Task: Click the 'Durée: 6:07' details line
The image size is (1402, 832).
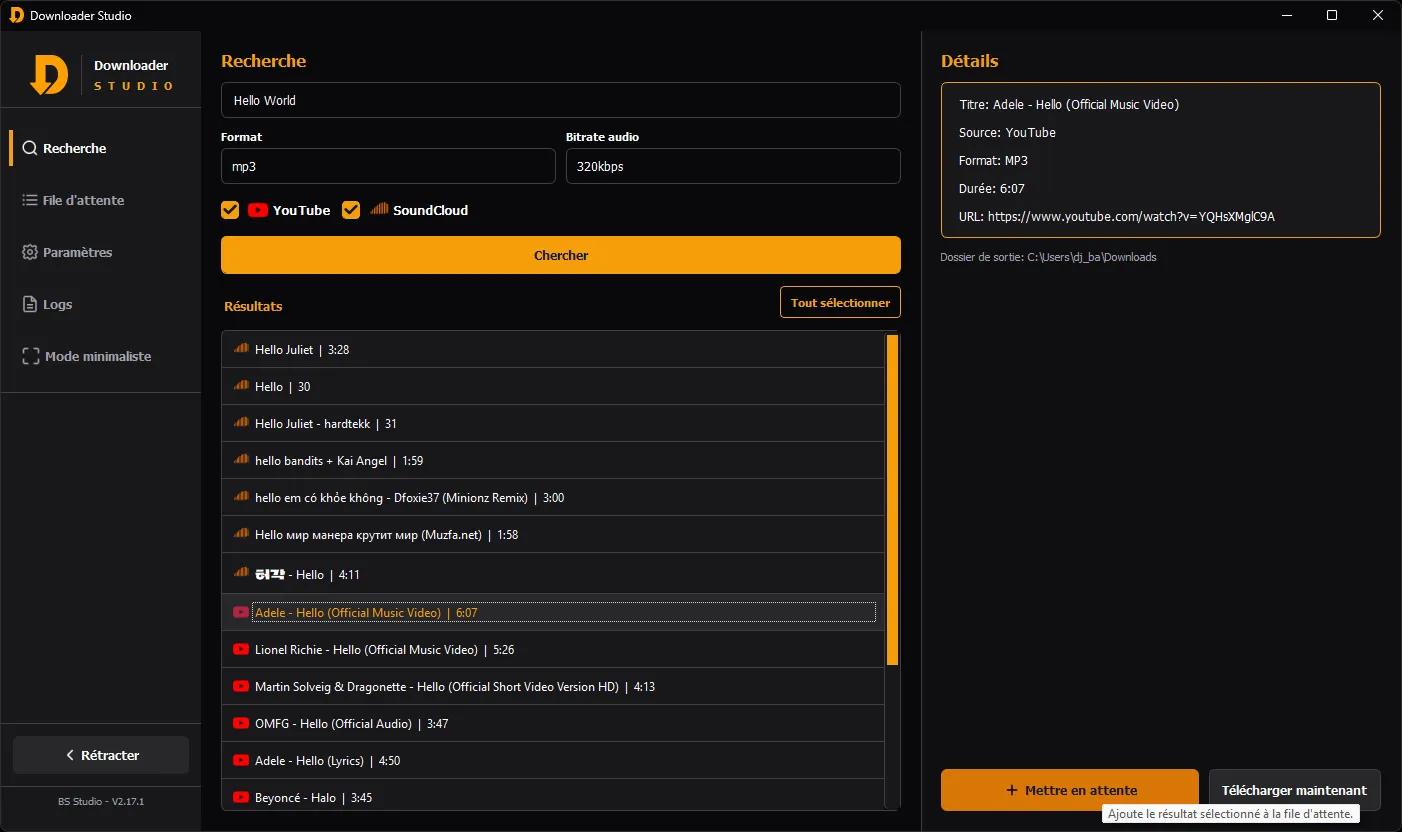Action: [992, 188]
